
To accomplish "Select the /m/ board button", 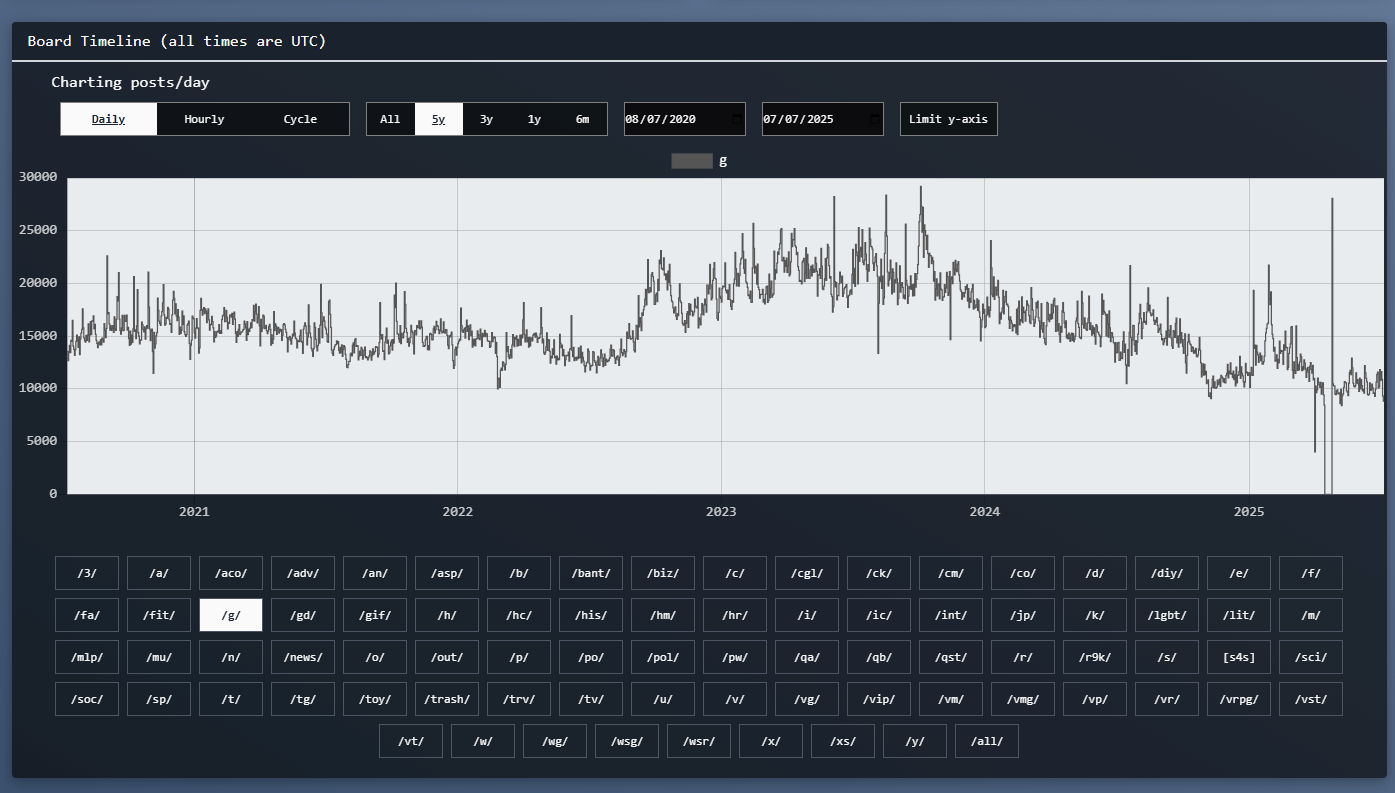I will 1311,615.
